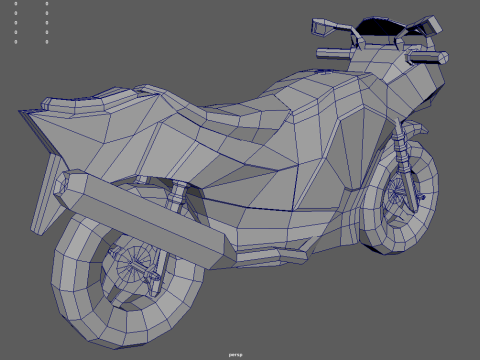Image resolution: width=480 pixels, height=360 pixels.
Task: Click the persp camera label
Action: tap(236, 355)
